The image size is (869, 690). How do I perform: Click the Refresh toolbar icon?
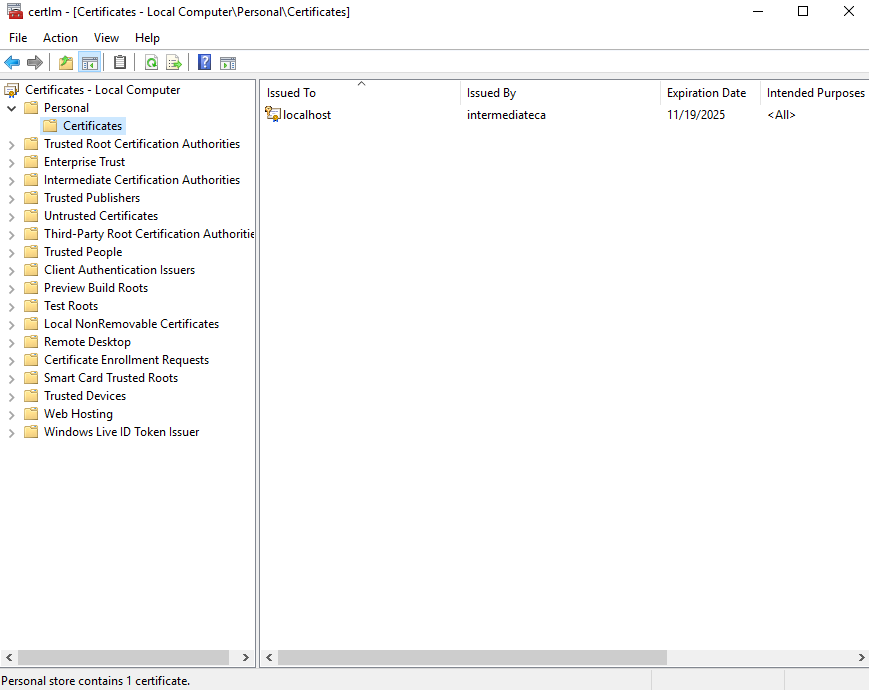pyautogui.click(x=151, y=62)
